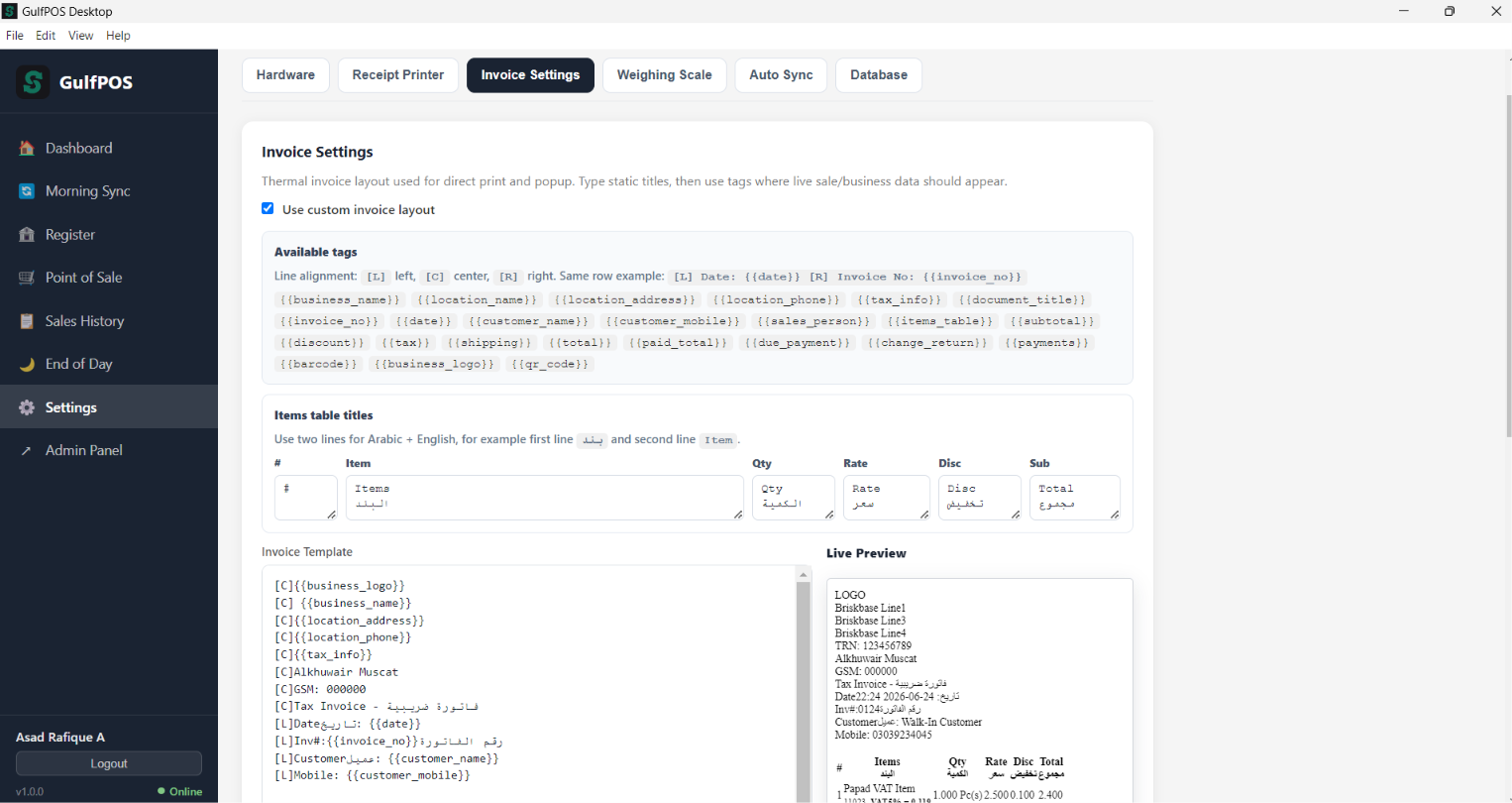Select the Invoice Settings tab

530,75
